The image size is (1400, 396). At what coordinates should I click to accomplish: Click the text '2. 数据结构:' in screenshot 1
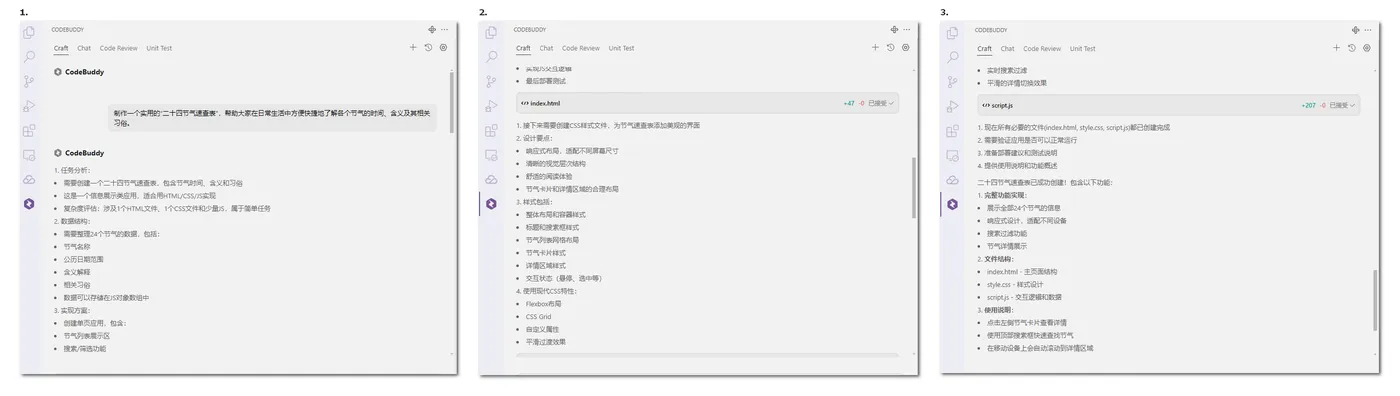71,221
